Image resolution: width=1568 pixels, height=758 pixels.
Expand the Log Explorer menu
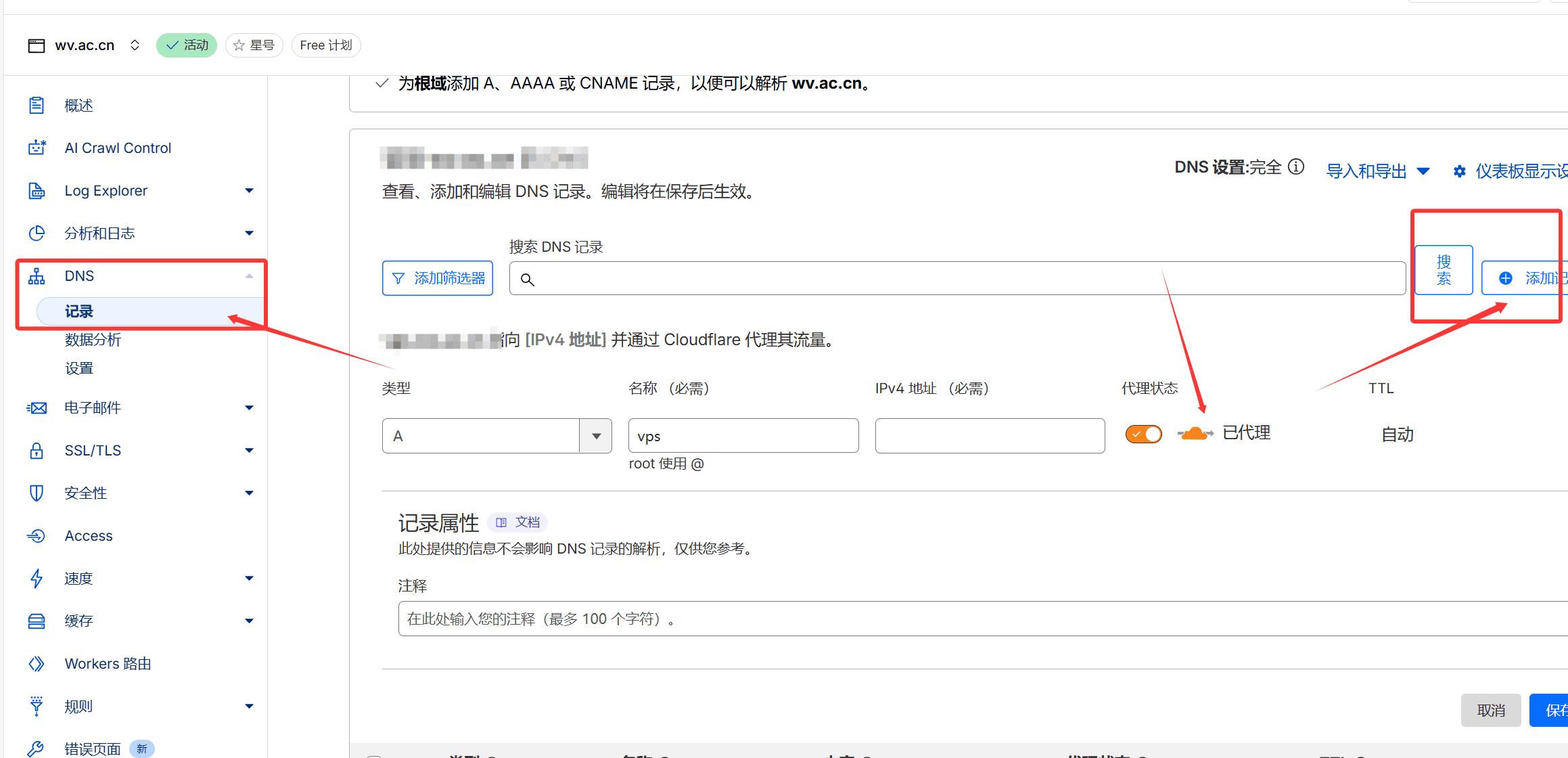(x=249, y=191)
